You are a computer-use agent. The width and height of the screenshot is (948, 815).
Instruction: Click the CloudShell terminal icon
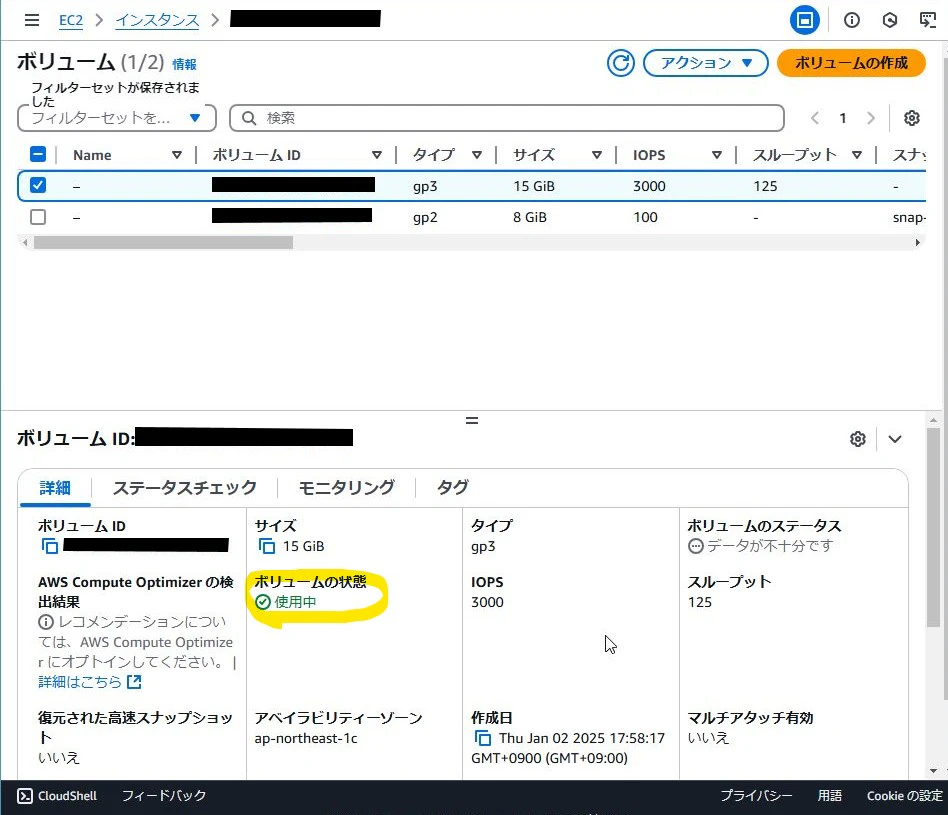pyautogui.click(x=25, y=796)
